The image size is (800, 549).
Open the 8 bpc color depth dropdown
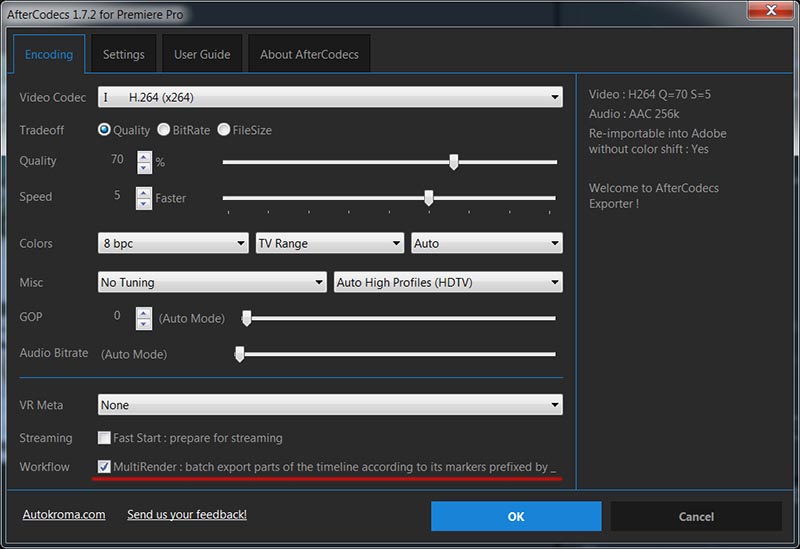173,243
